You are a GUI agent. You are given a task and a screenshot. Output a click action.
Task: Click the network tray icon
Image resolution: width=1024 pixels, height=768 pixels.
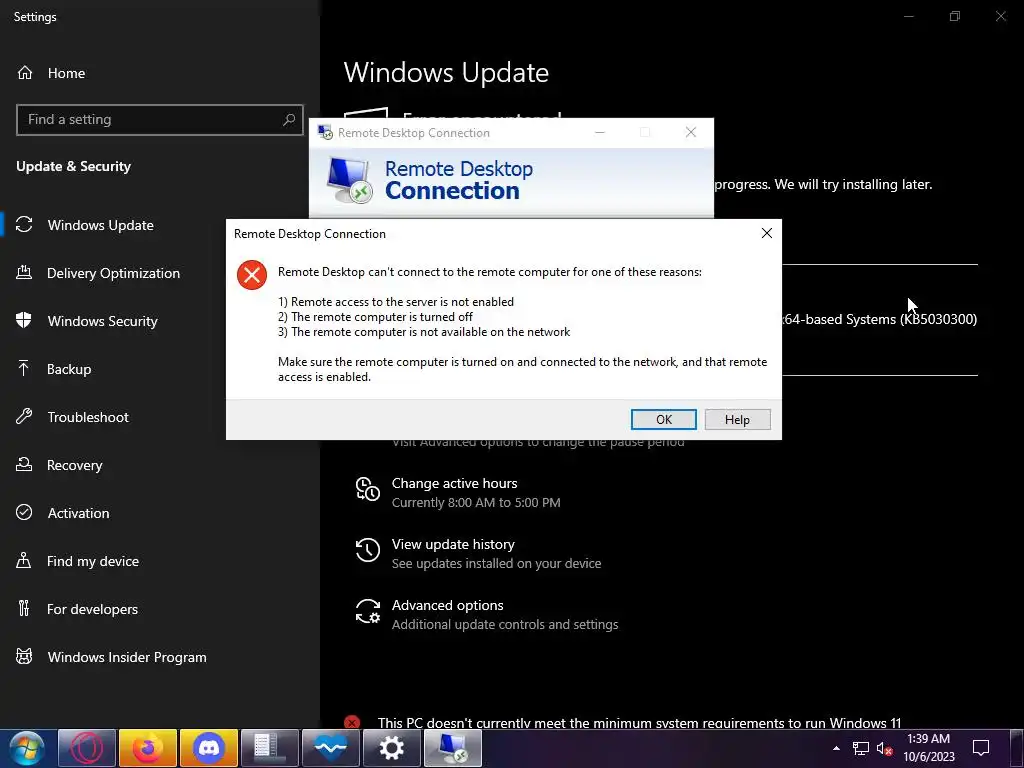861,748
